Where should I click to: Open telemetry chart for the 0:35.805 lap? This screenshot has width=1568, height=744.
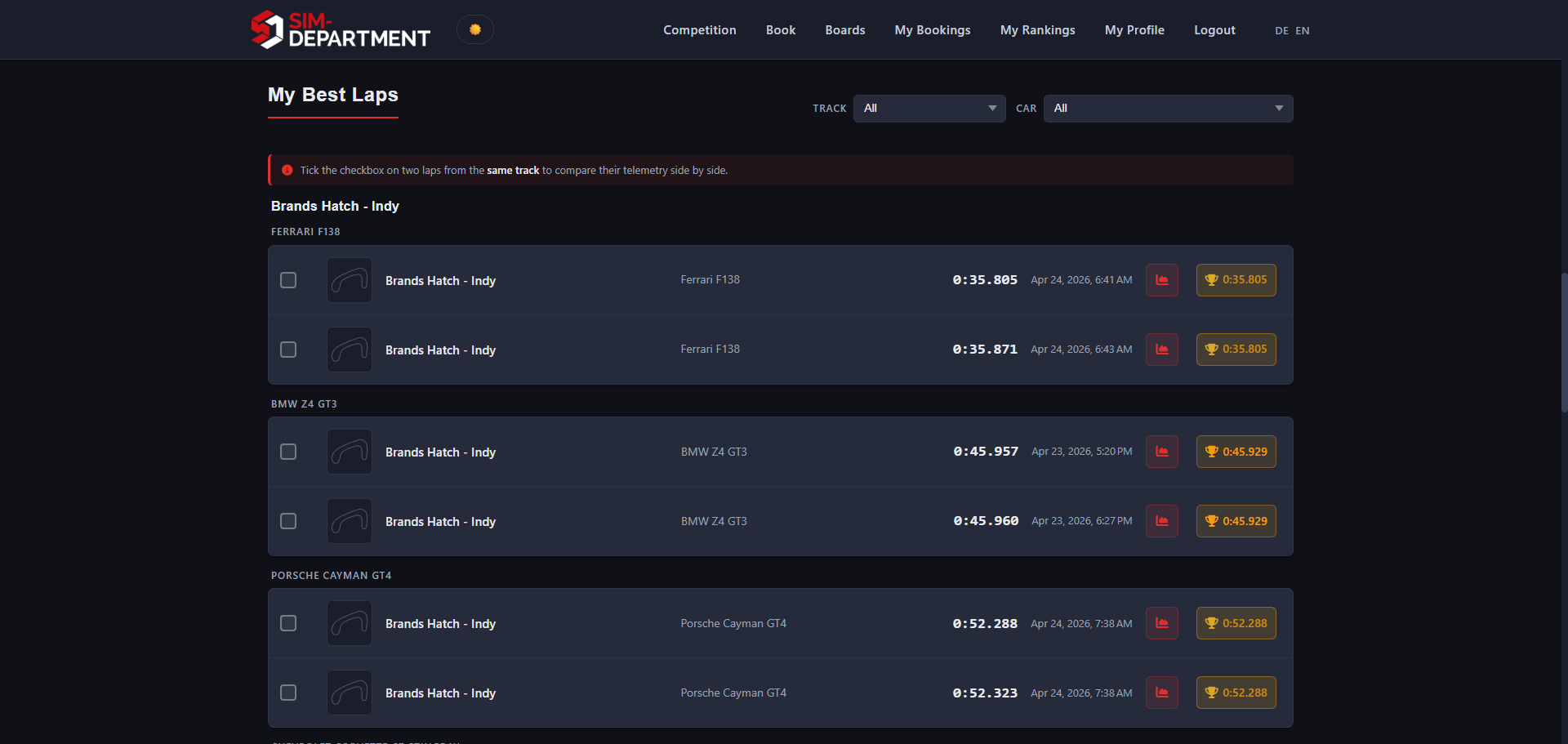pos(1161,280)
